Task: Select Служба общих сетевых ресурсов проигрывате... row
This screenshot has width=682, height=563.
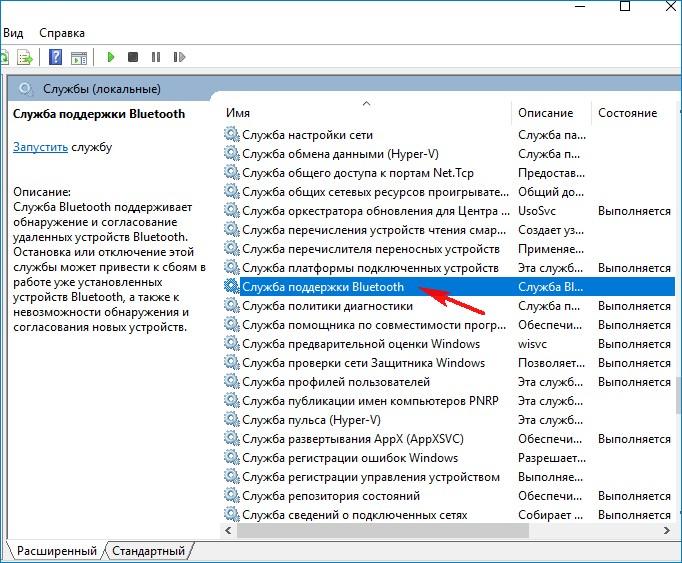Action: click(x=449, y=192)
